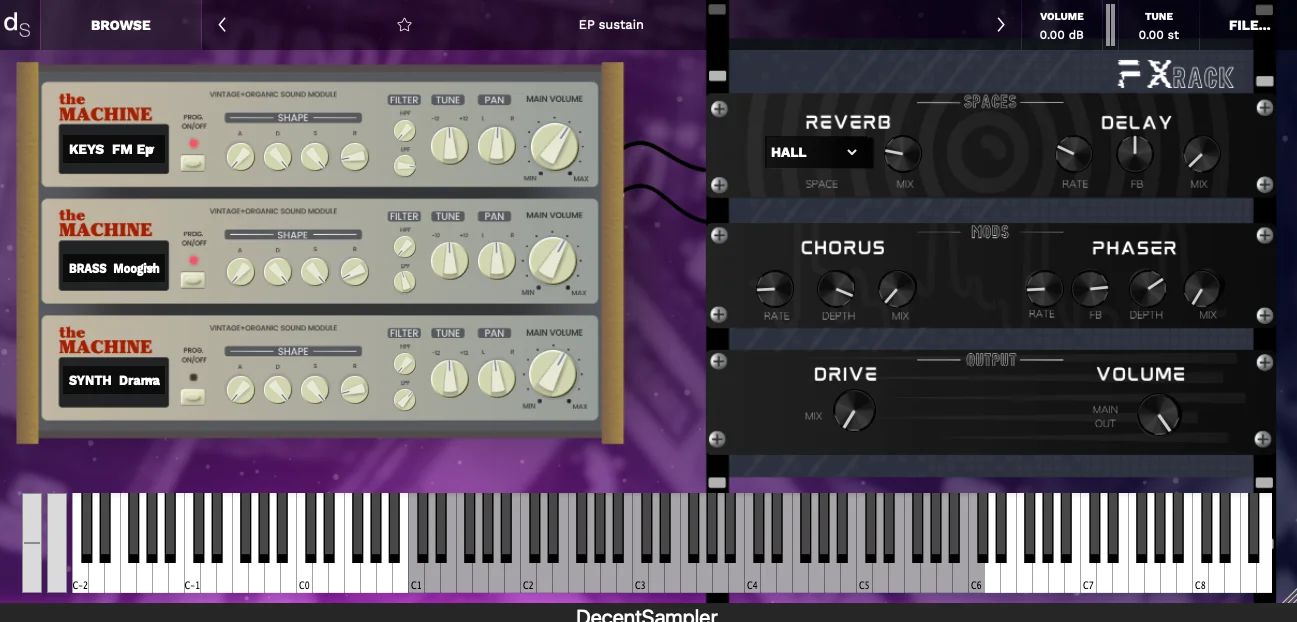The image size is (1297, 622).
Task: Click the Delay RATE knob
Action: [x=1075, y=154]
